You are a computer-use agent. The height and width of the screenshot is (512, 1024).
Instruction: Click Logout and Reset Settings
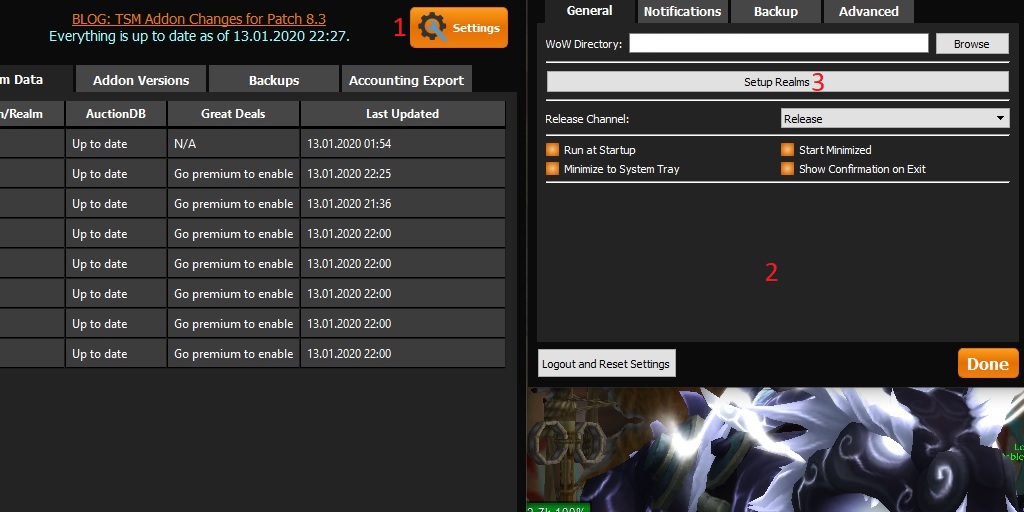coord(606,364)
